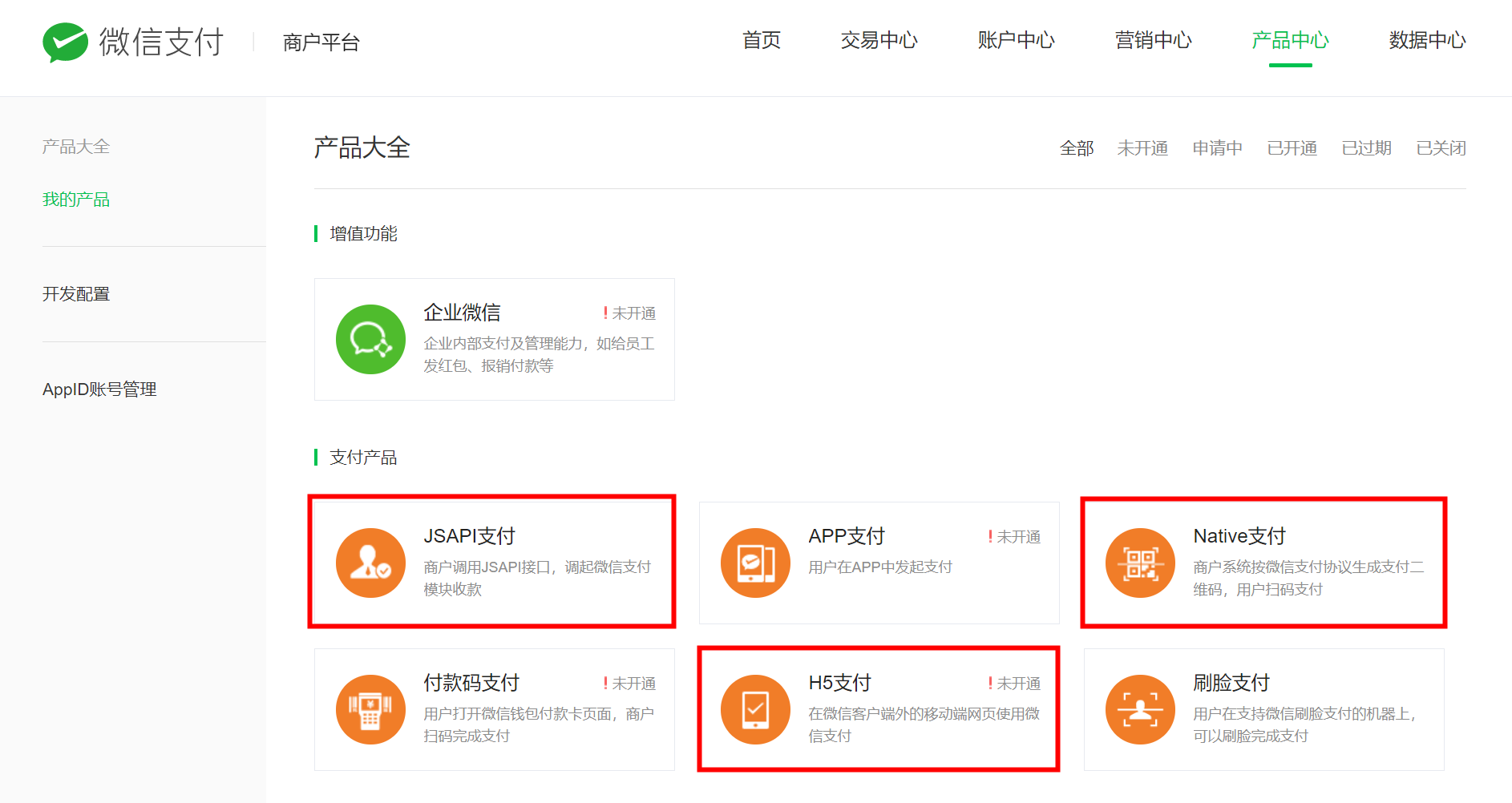Open the APP支付 product title
The width and height of the screenshot is (1512, 803).
pos(847,535)
